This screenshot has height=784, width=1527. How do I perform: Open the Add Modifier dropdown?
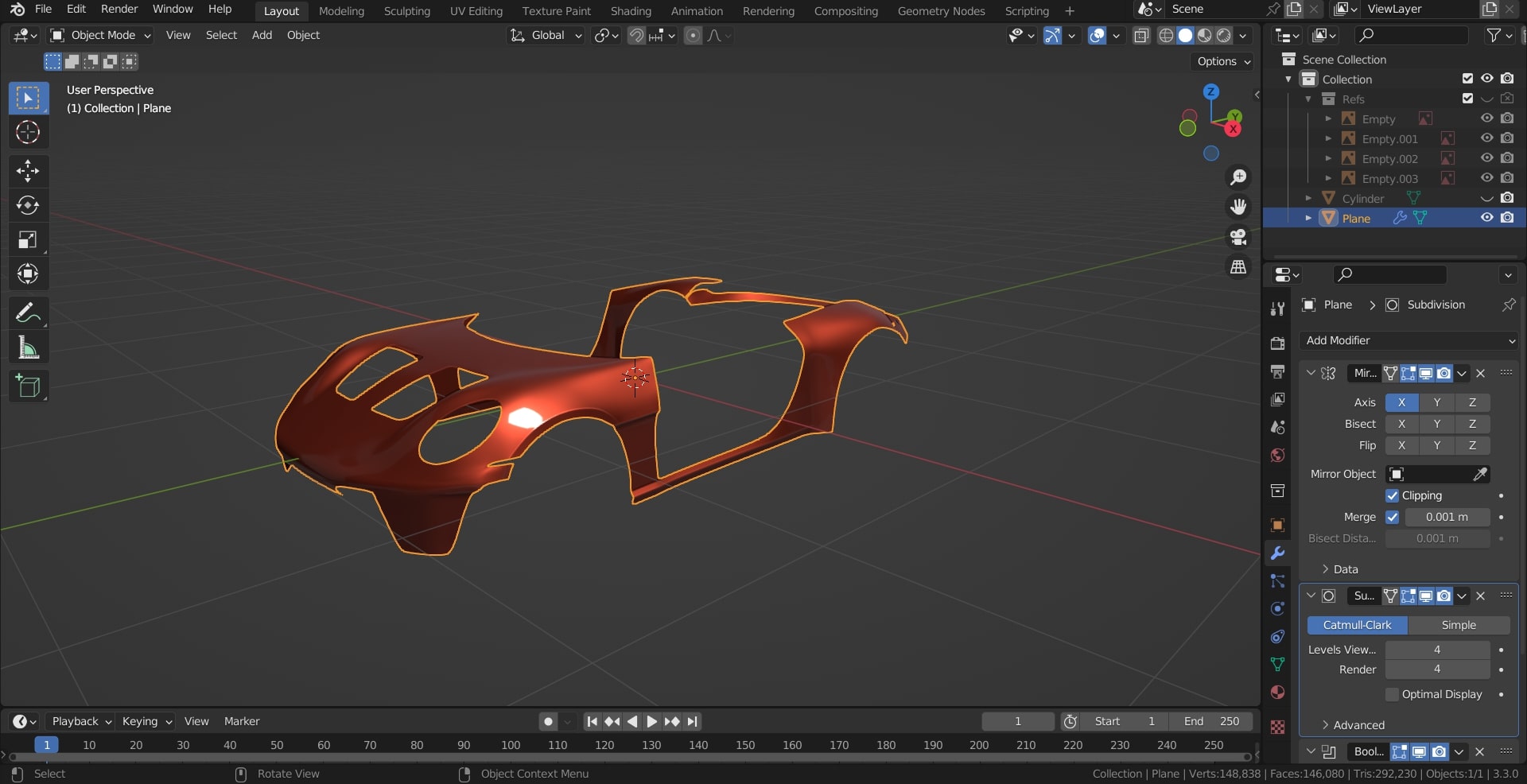(x=1408, y=340)
